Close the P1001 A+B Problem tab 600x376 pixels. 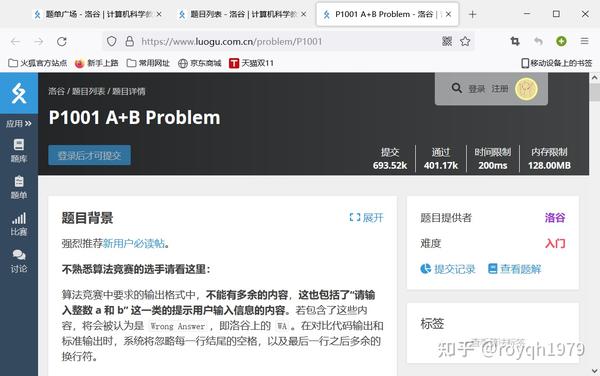coord(448,14)
